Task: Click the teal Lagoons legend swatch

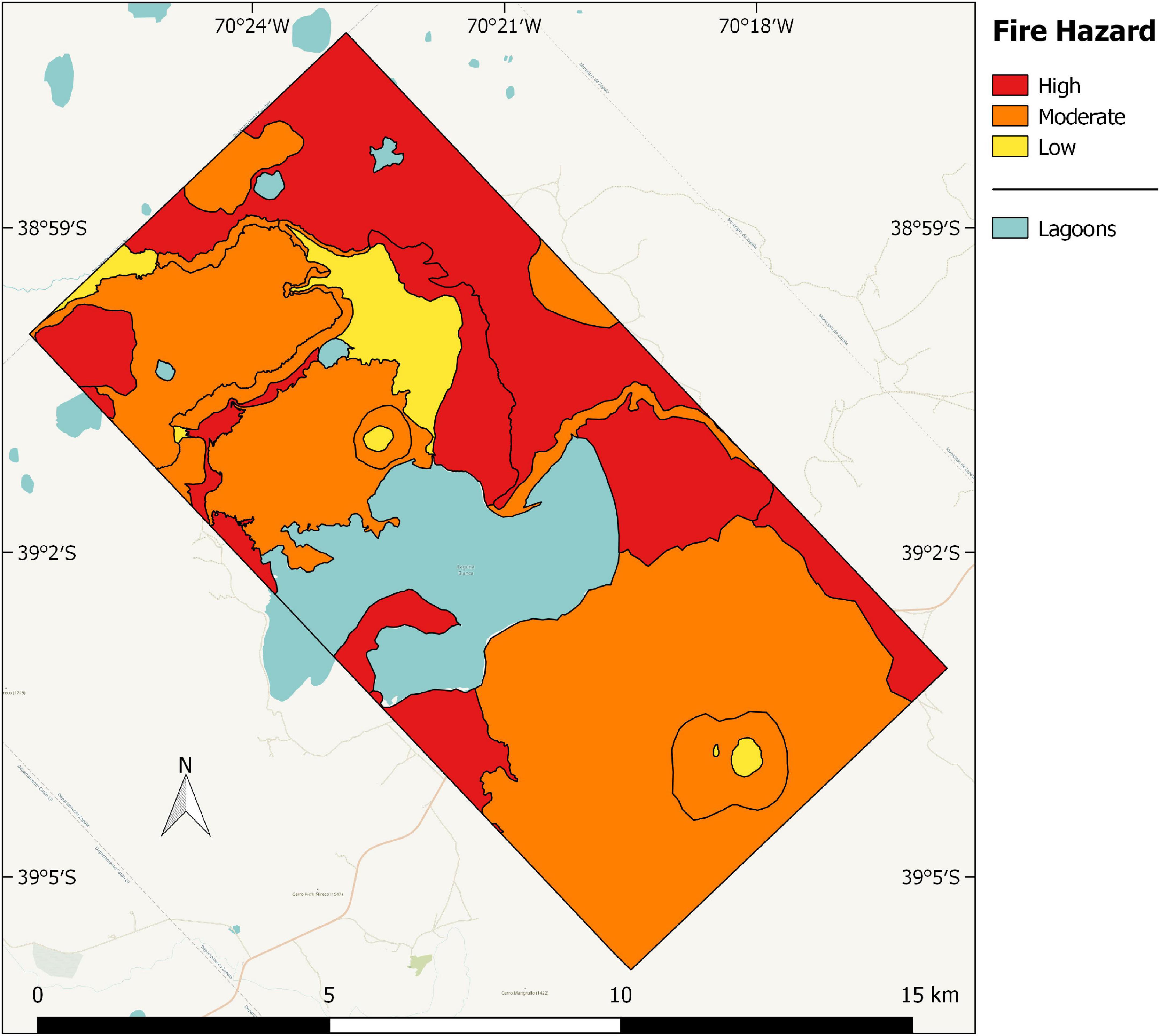Action: pyautogui.click(x=1010, y=228)
